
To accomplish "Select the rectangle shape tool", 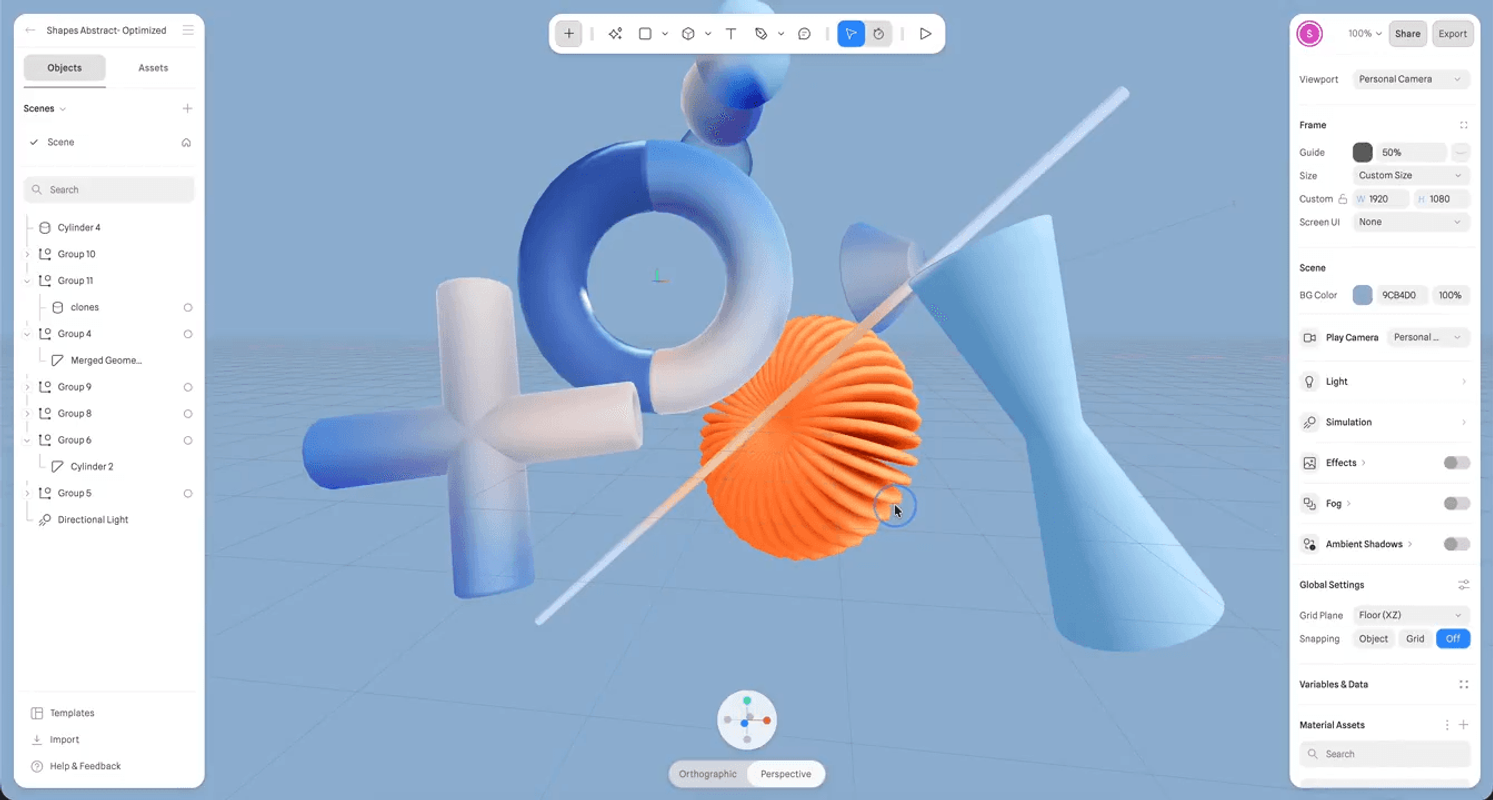I will tap(645, 34).
